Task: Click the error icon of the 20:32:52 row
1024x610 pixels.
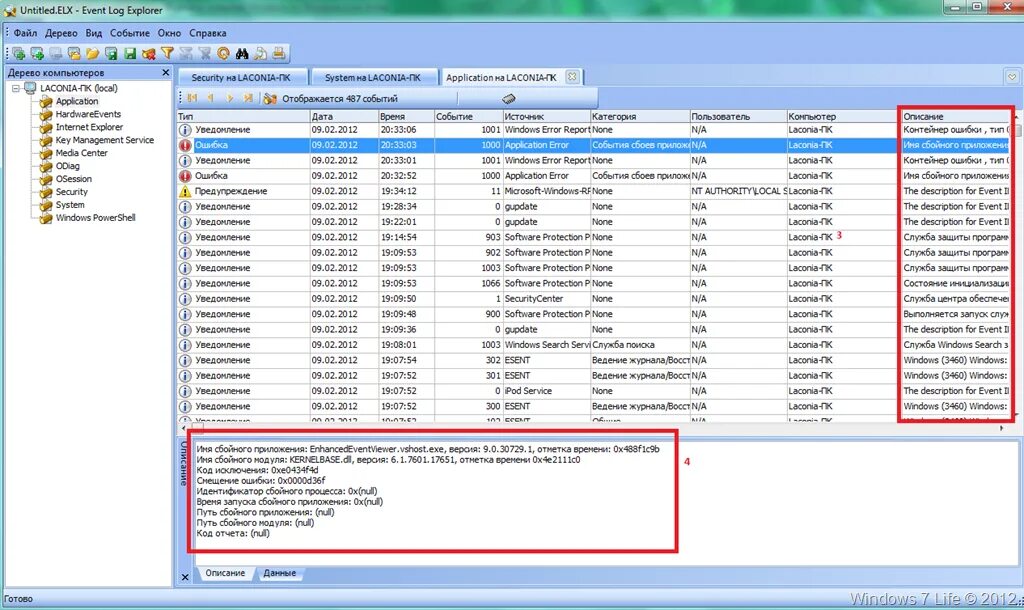Action: (185, 176)
